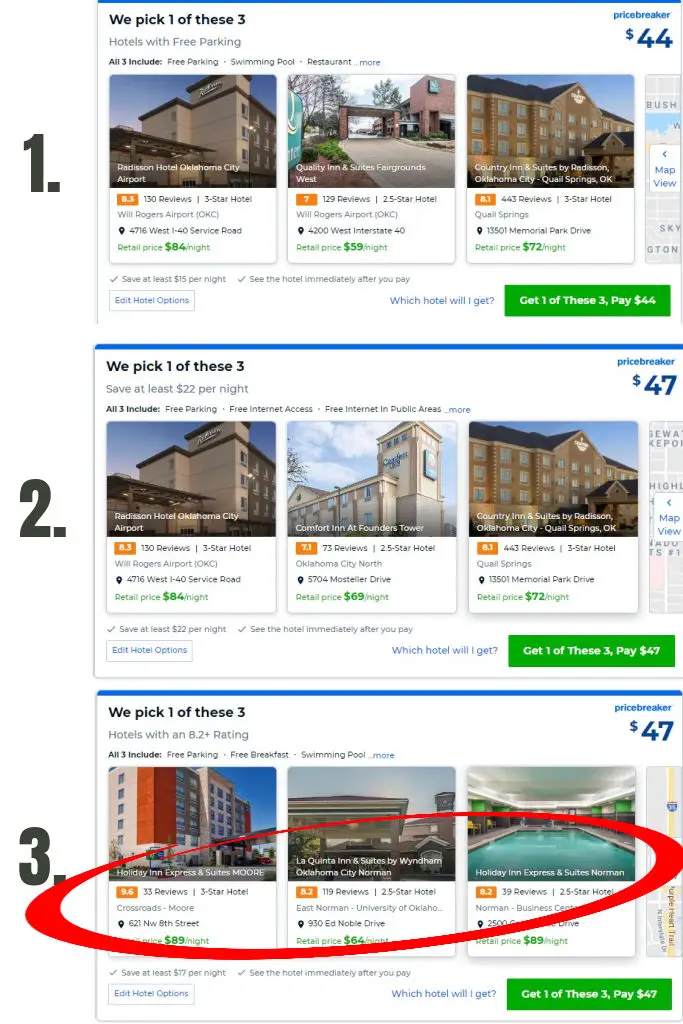Expand the more amenities link after Restaurant
The width and height of the screenshot is (683, 1024).
[x=370, y=63]
